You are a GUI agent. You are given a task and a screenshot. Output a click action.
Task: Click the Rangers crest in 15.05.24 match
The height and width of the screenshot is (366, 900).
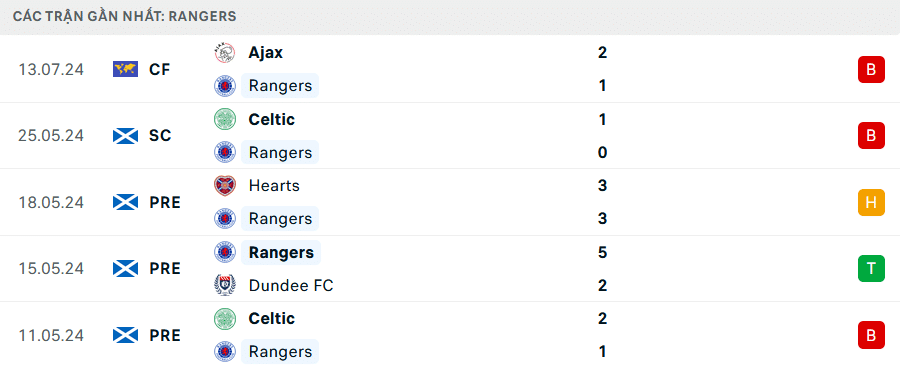click(x=224, y=252)
